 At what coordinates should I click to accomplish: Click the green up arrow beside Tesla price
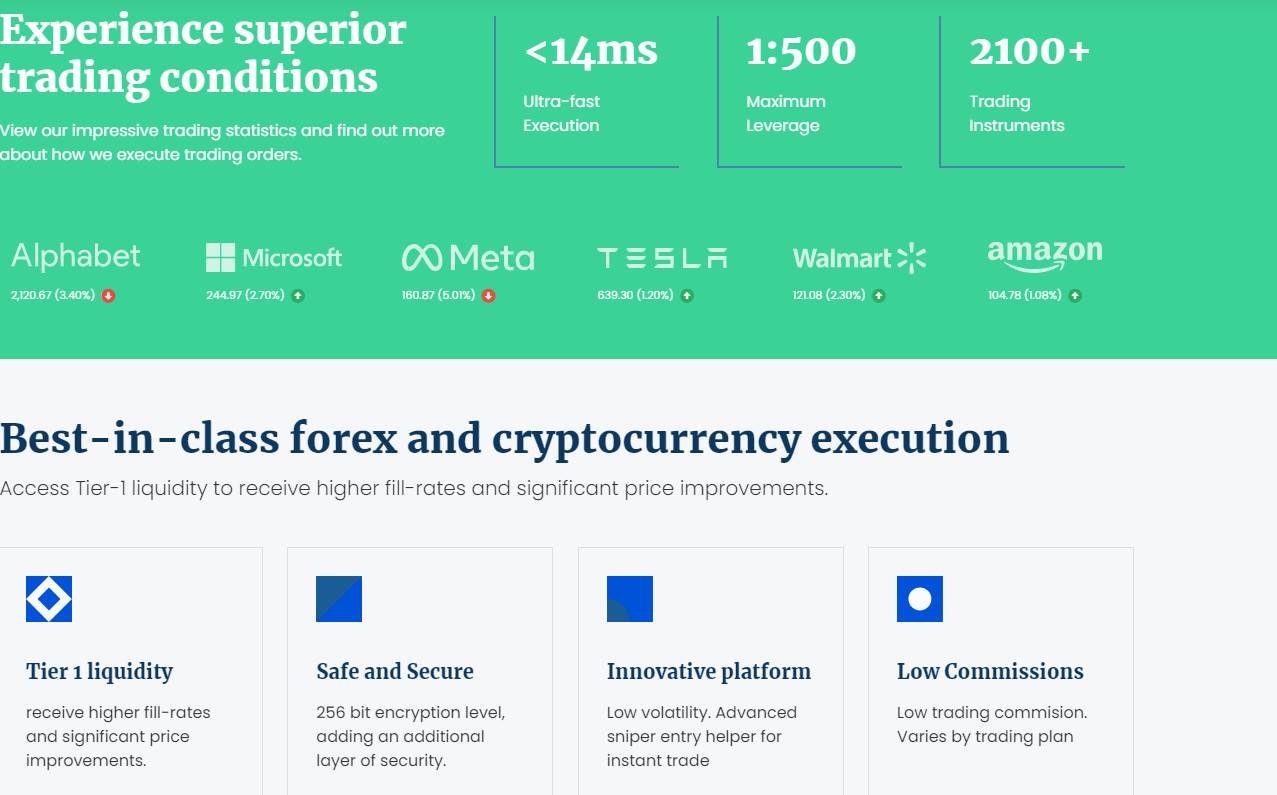(x=687, y=296)
